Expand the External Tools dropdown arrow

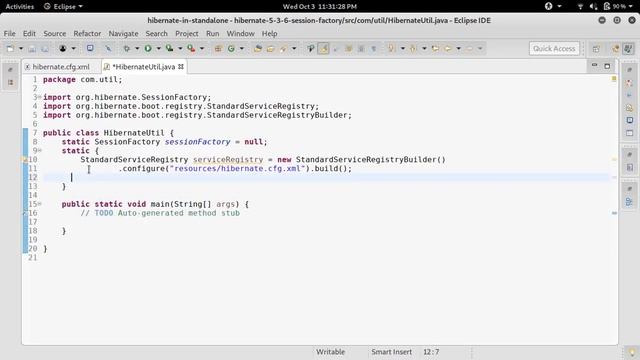[202, 49]
